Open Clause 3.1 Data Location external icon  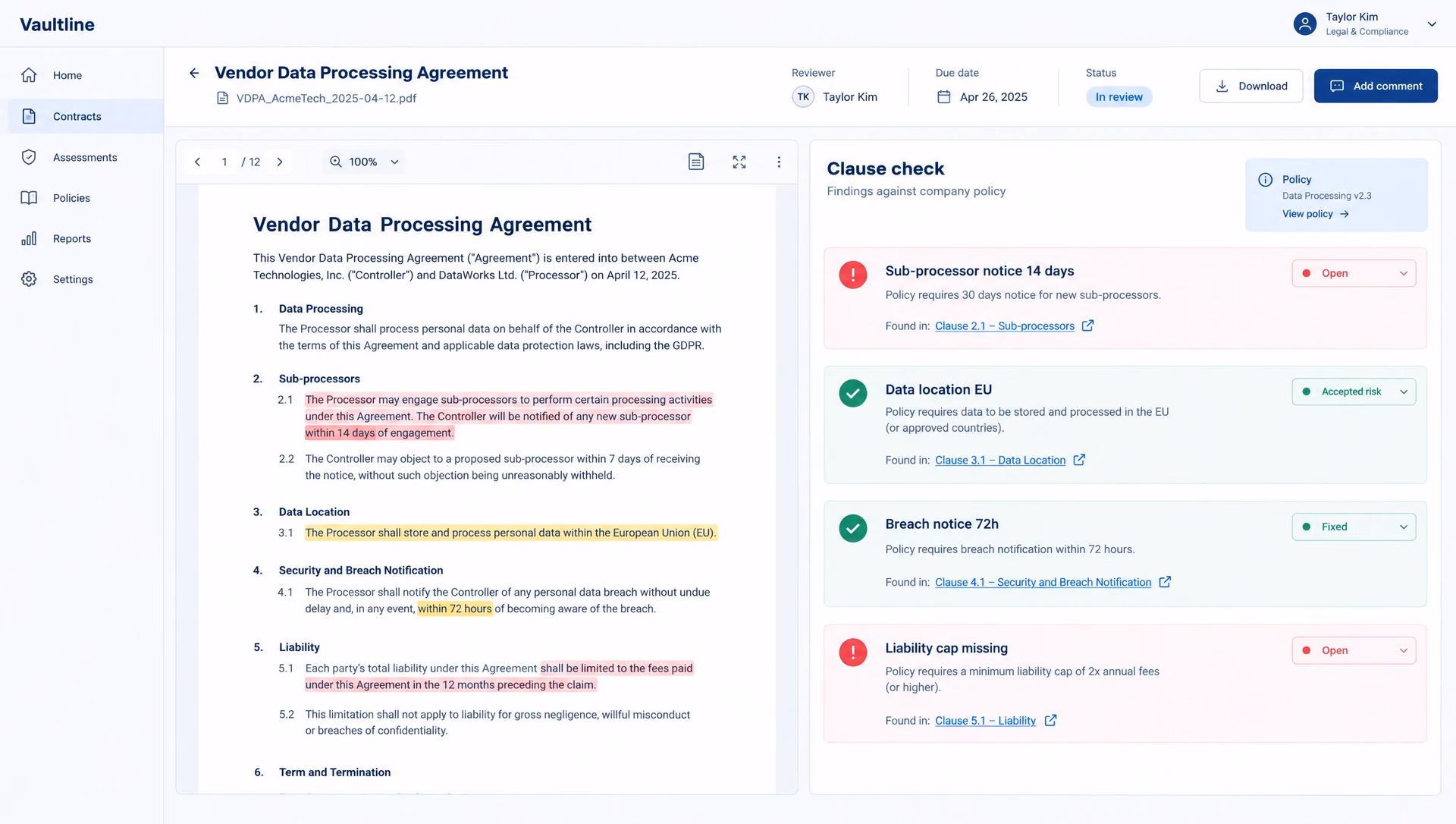coord(1079,460)
